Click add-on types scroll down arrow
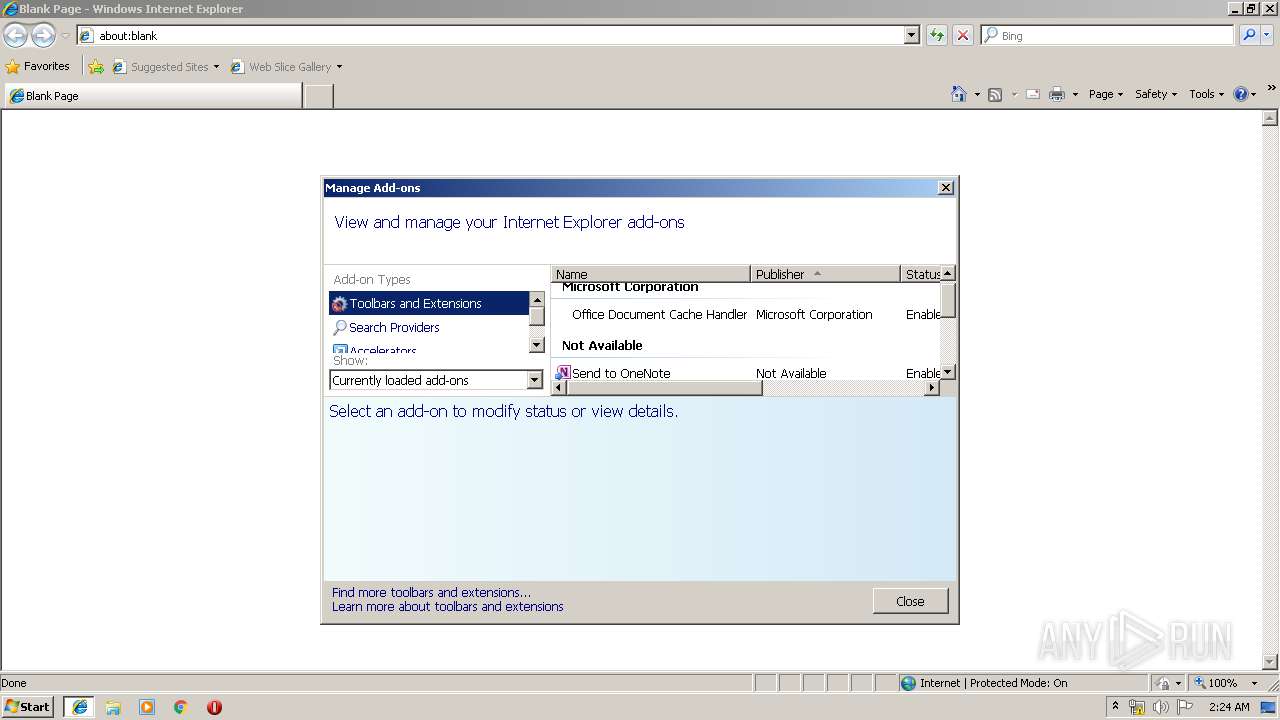This screenshot has width=1280, height=720. point(537,344)
